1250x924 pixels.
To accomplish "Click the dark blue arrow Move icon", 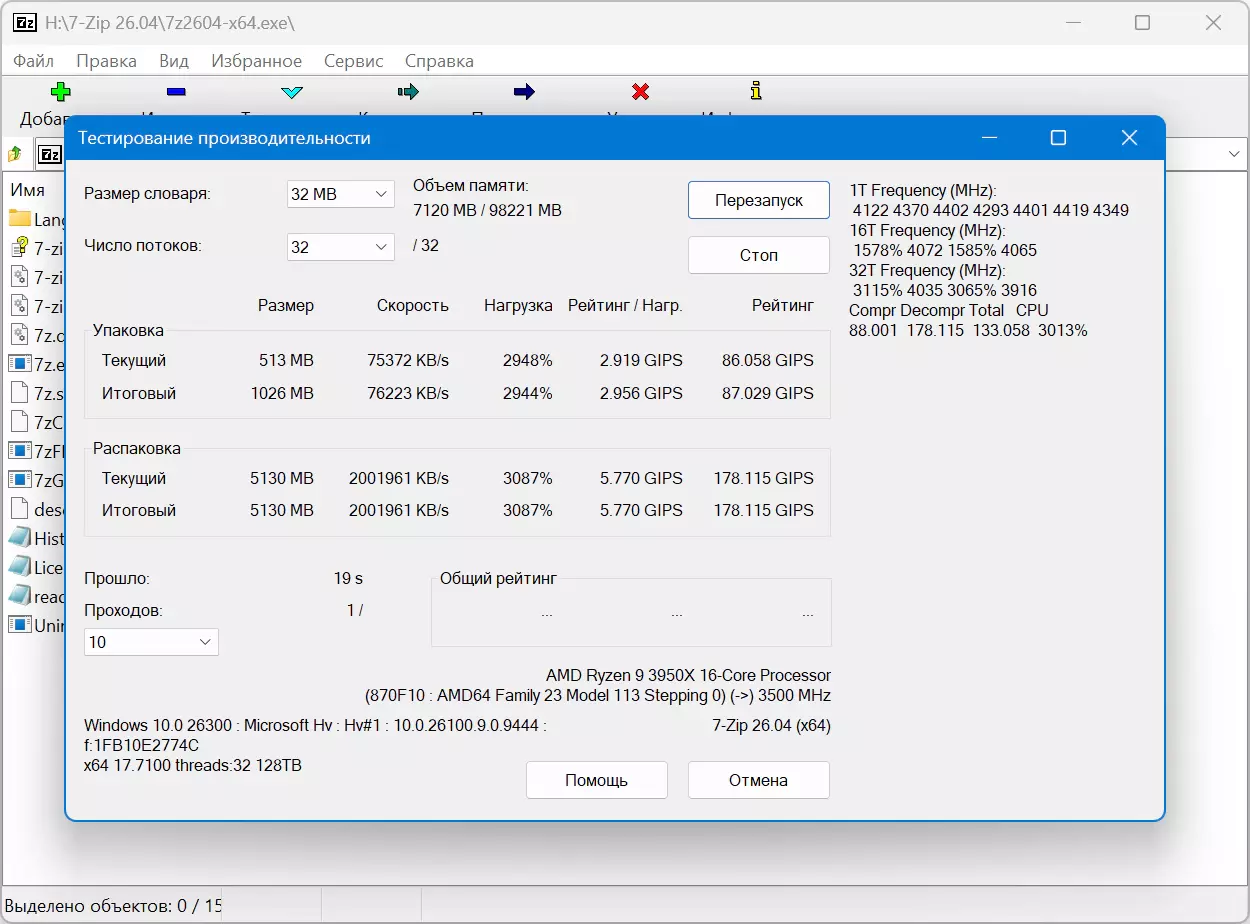I will coord(524,92).
